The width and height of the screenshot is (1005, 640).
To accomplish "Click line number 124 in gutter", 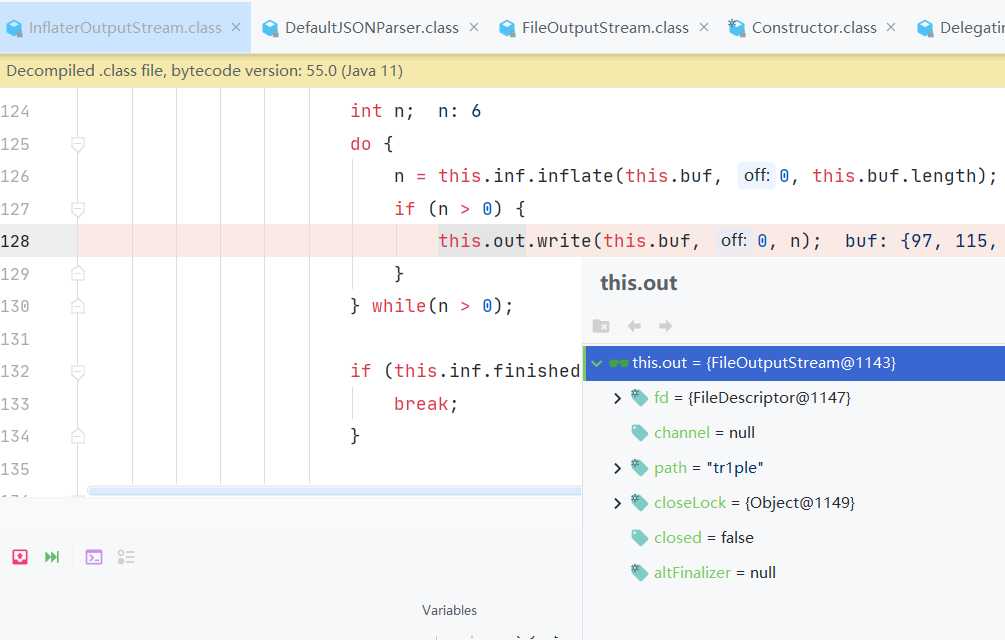I will pyautogui.click(x=15, y=111).
